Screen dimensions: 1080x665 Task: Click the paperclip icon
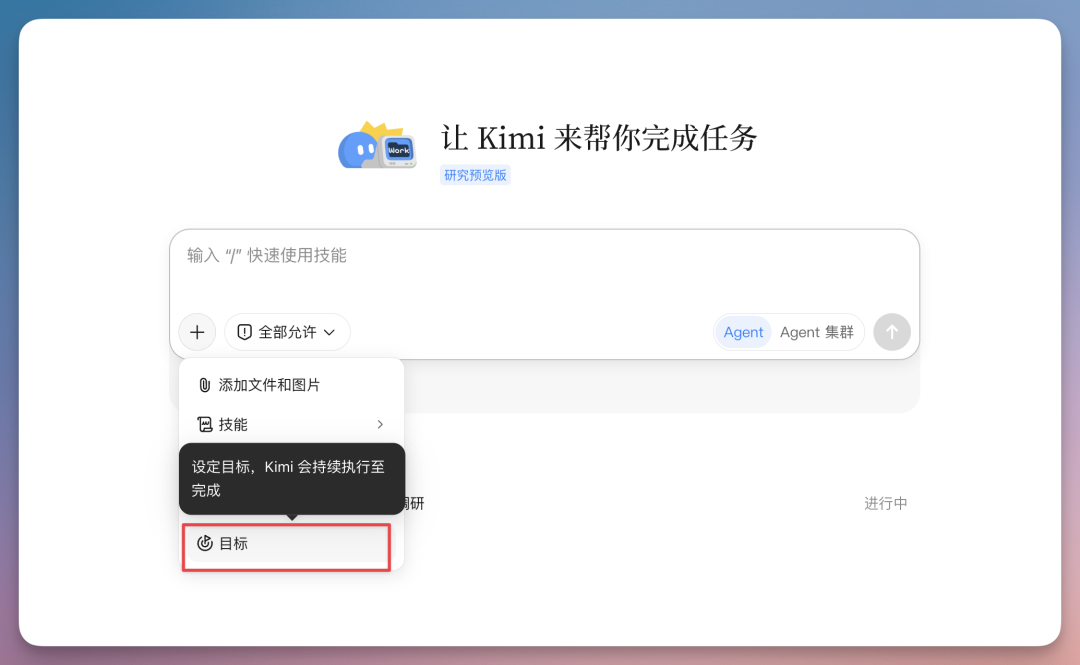click(205, 385)
